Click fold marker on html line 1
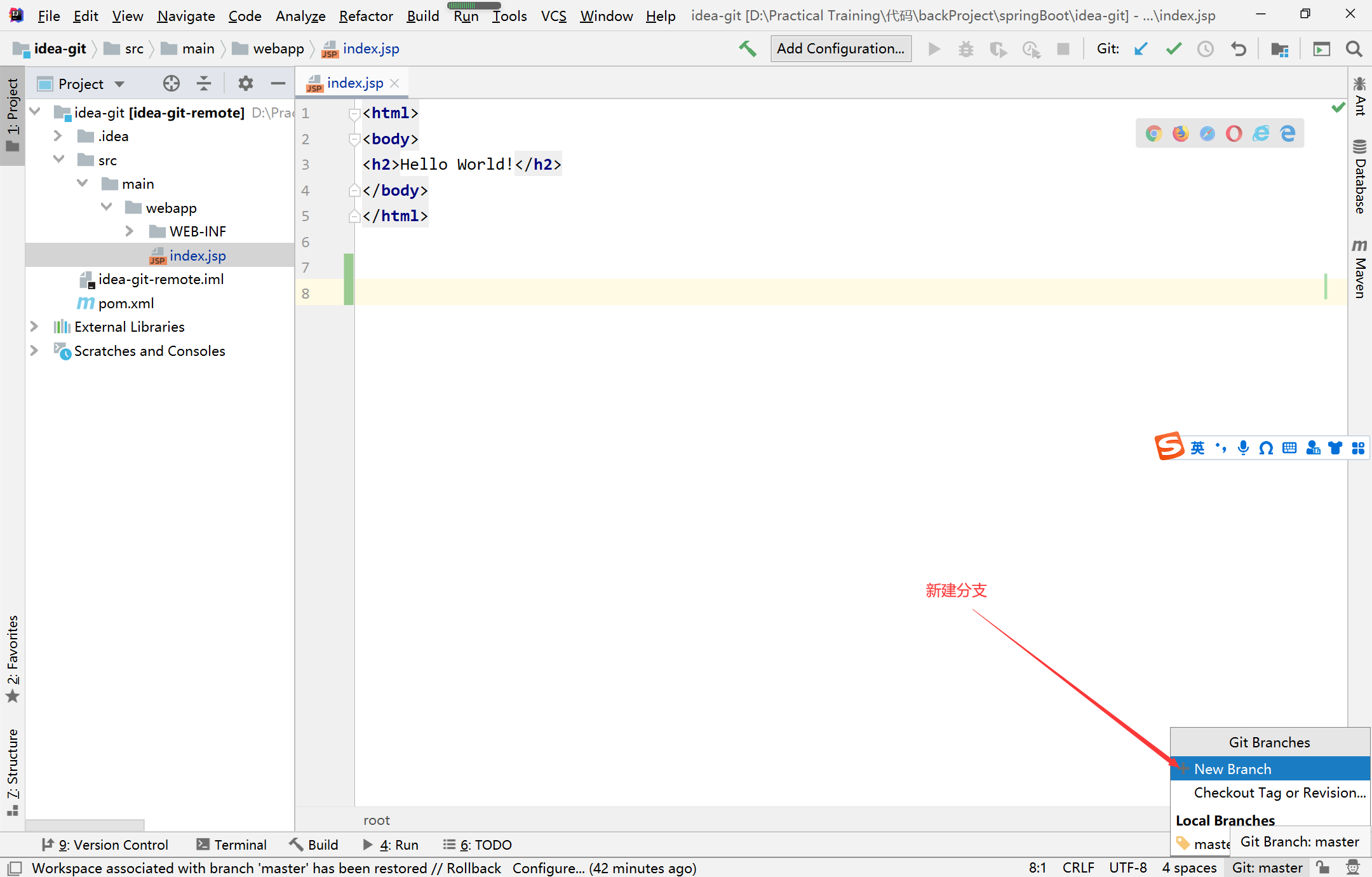 click(x=354, y=114)
